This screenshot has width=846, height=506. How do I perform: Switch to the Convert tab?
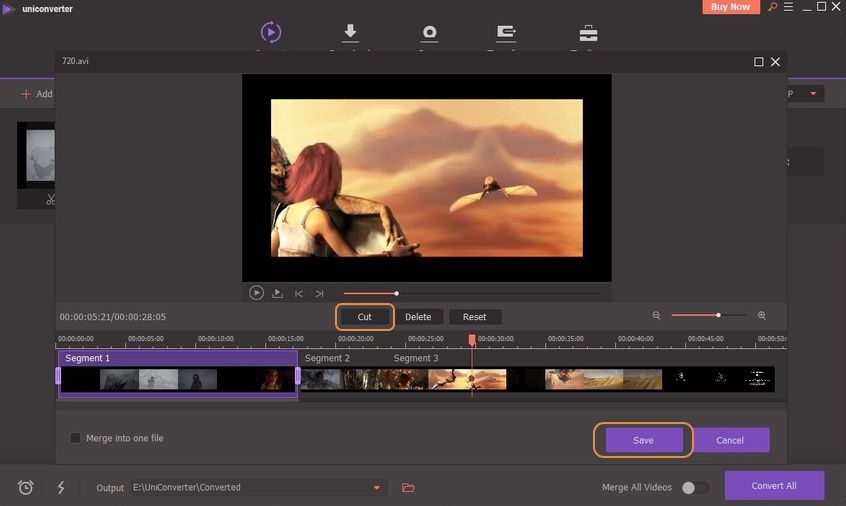click(270, 33)
